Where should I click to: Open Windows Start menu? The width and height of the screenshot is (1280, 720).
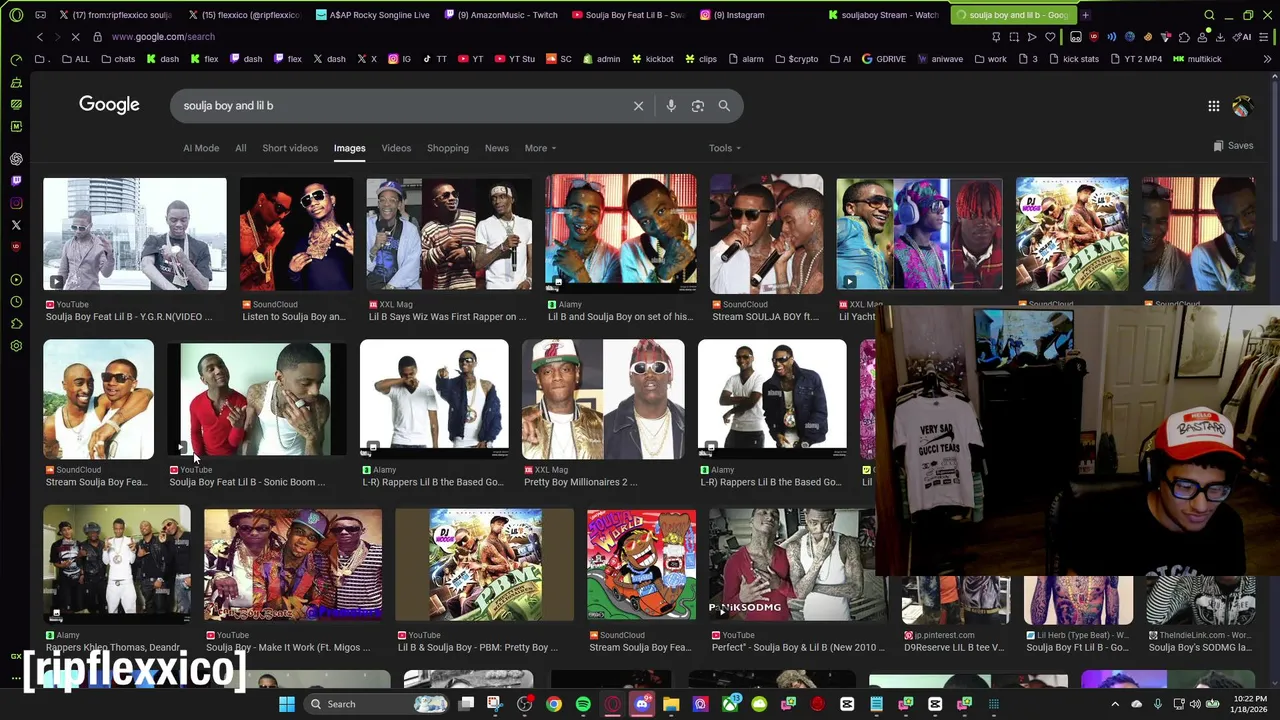click(x=287, y=704)
